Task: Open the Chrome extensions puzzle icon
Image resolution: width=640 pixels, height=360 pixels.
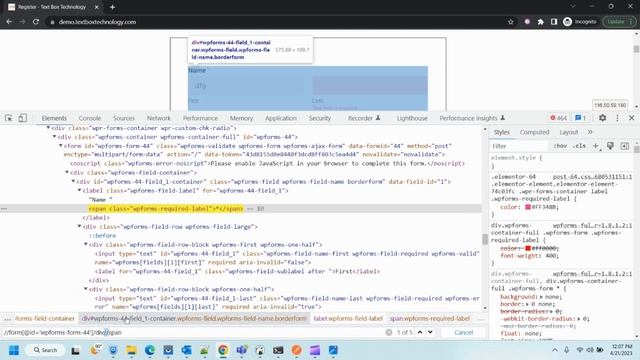Action: [x=540, y=22]
